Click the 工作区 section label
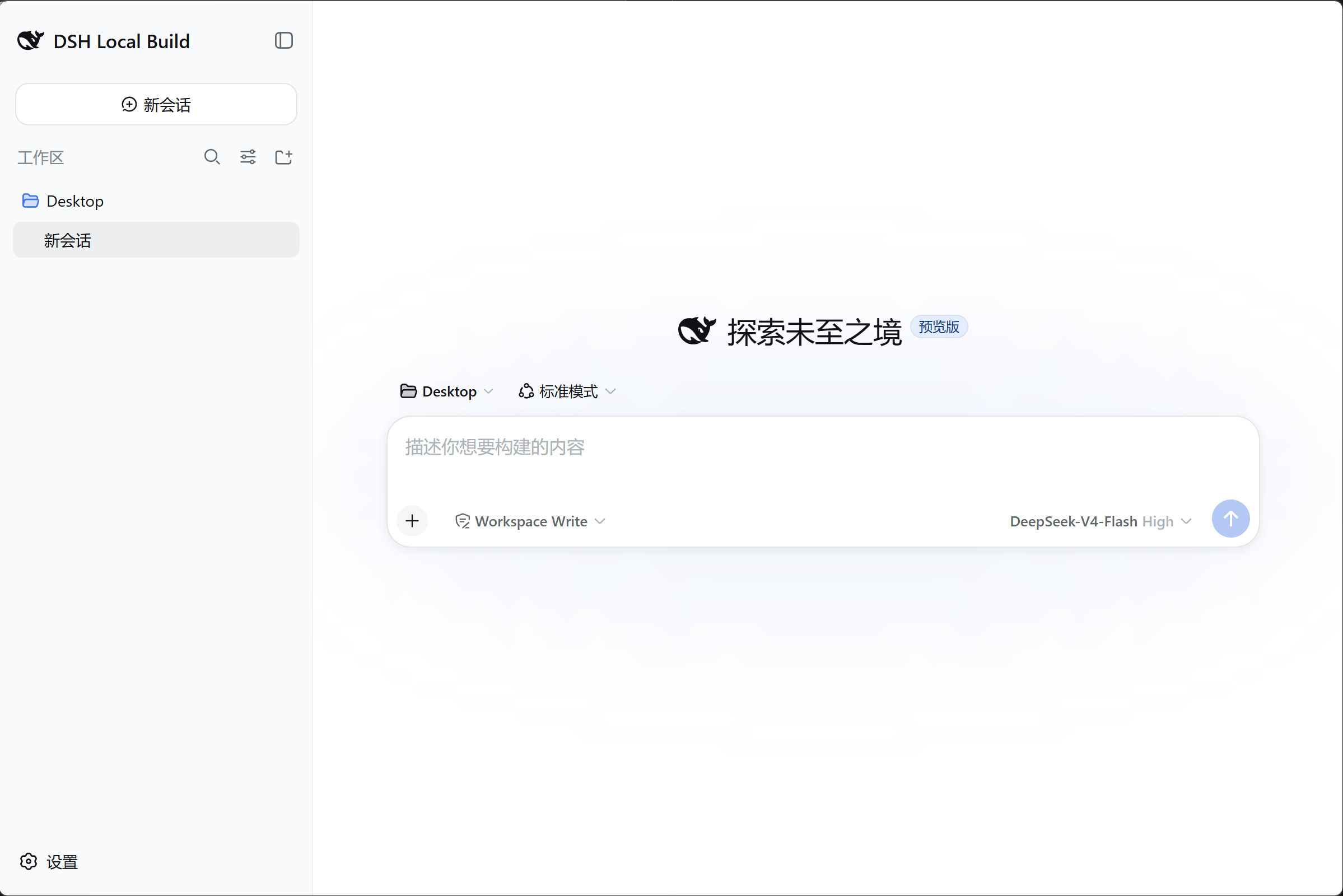This screenshot has height=896, width=1343. pyautogui.click(x=40, y=157)
